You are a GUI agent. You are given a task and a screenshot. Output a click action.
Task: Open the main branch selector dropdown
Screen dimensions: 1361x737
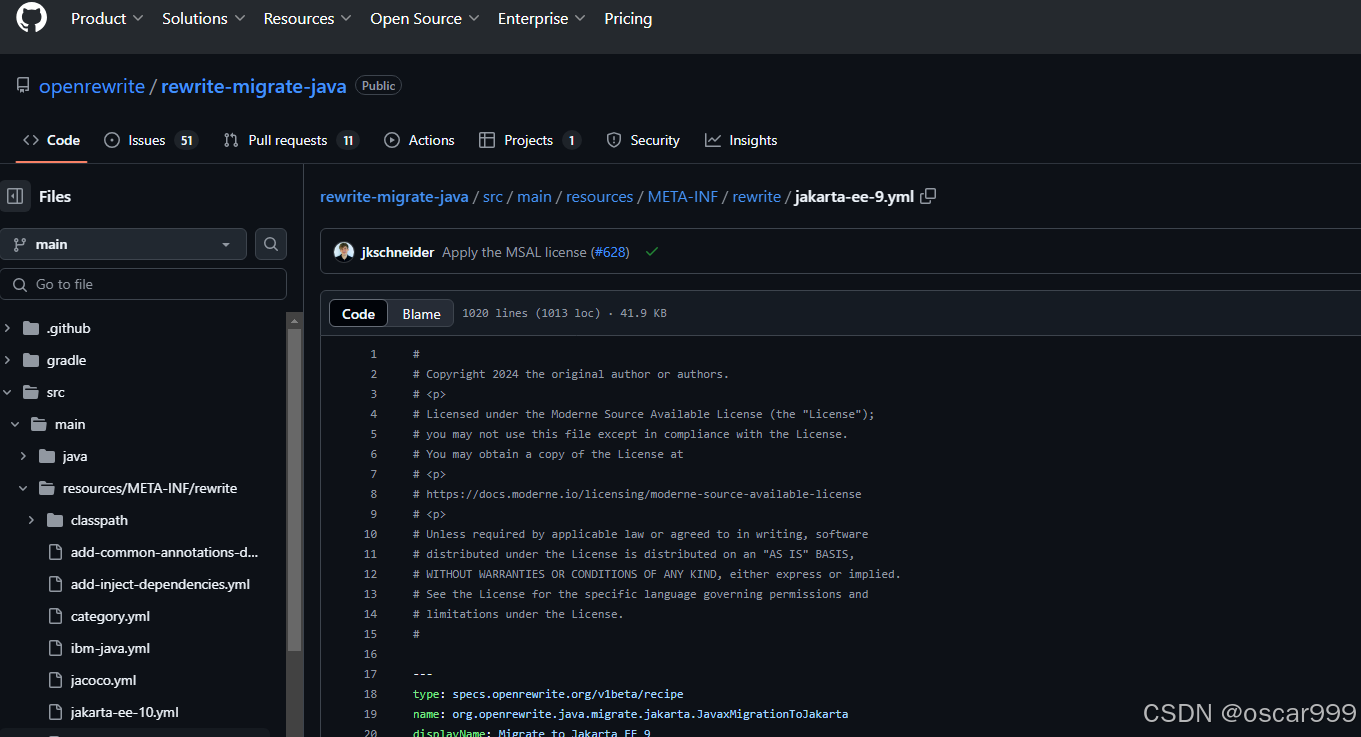(123, 244)
